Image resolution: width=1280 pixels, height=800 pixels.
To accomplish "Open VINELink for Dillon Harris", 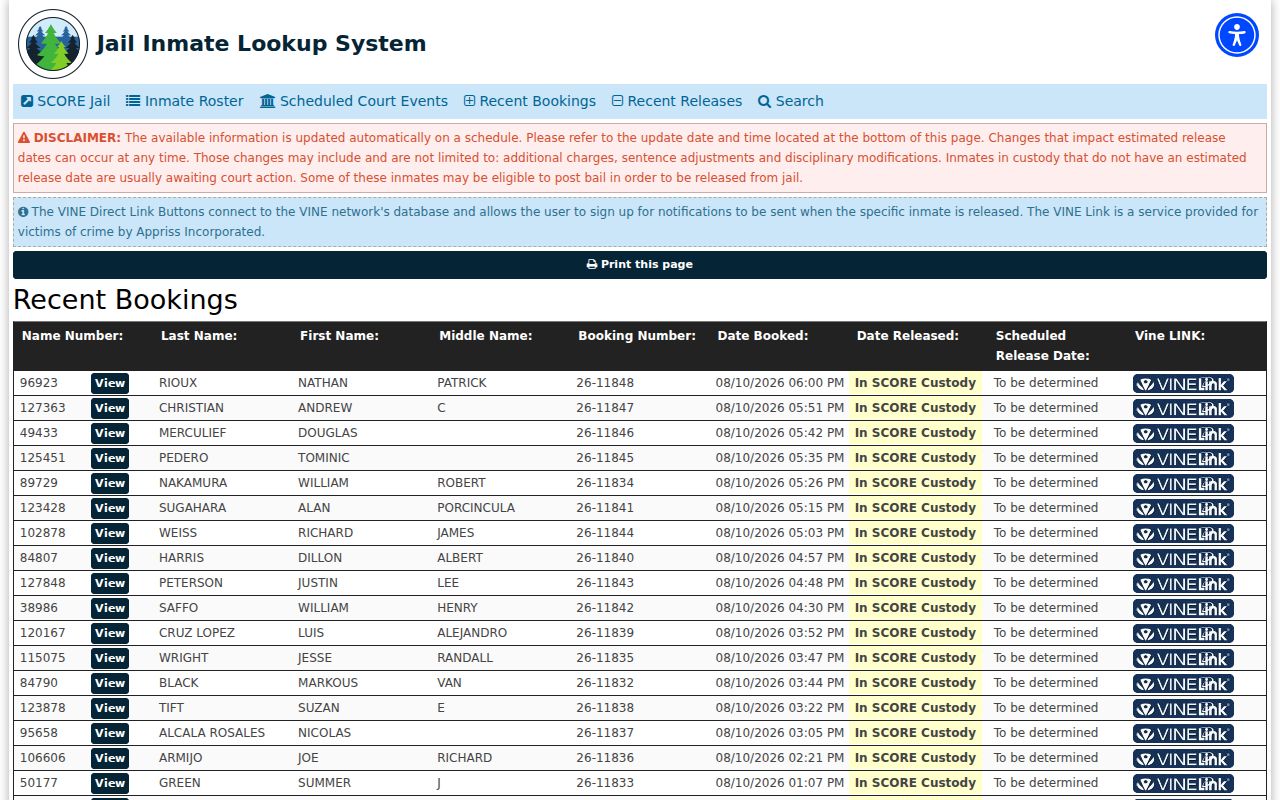I will coord(1183,558).
